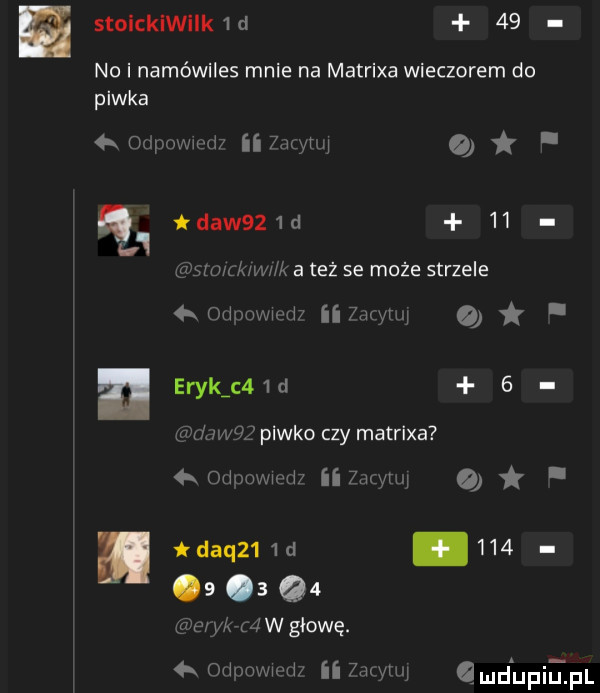This screenshot has width=600, height=693.
Task: Reply to daw92 using Odpowiedz
Action: (x=239, y=314)
